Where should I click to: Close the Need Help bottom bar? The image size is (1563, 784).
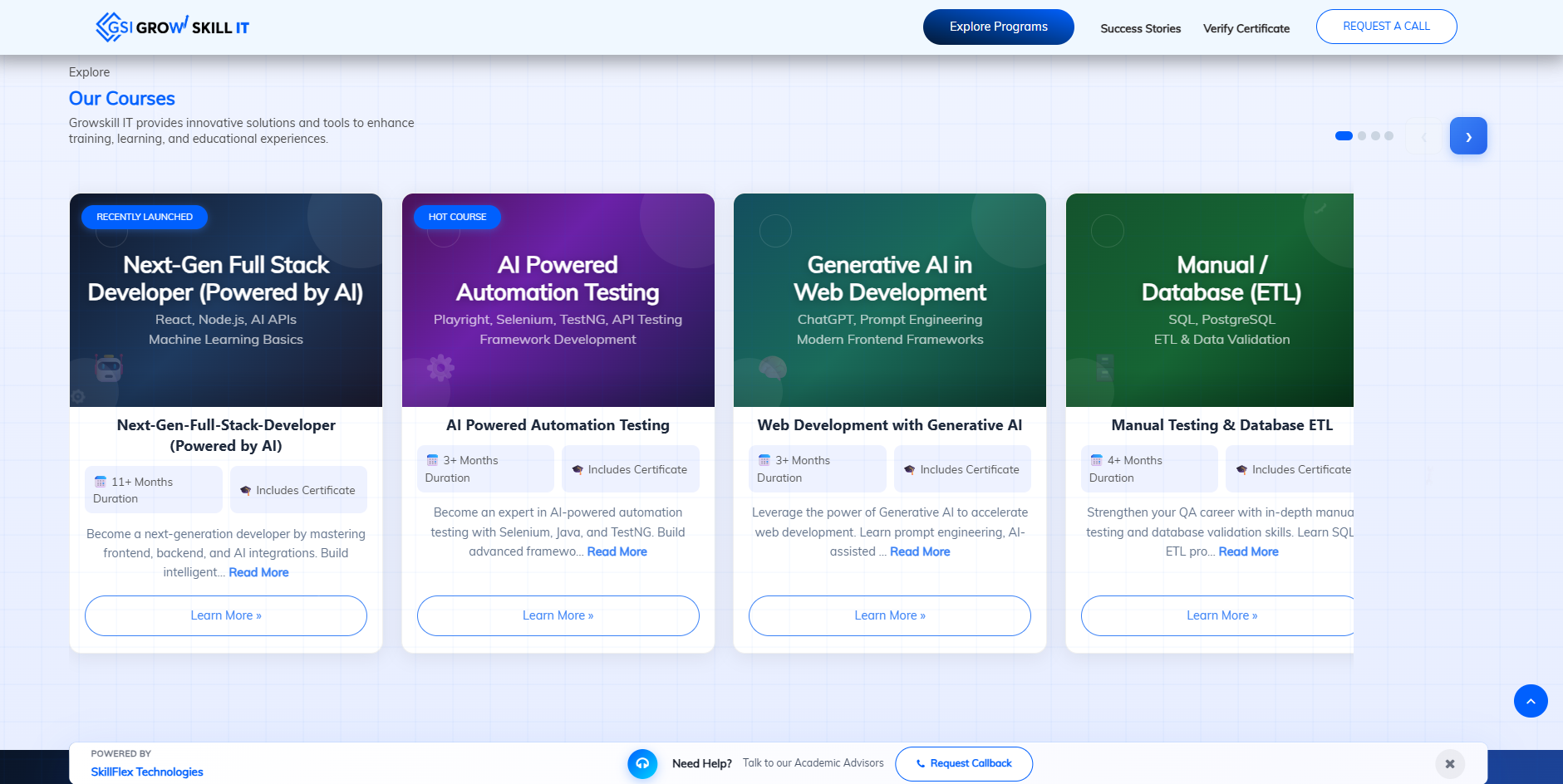pos(1449,764)
